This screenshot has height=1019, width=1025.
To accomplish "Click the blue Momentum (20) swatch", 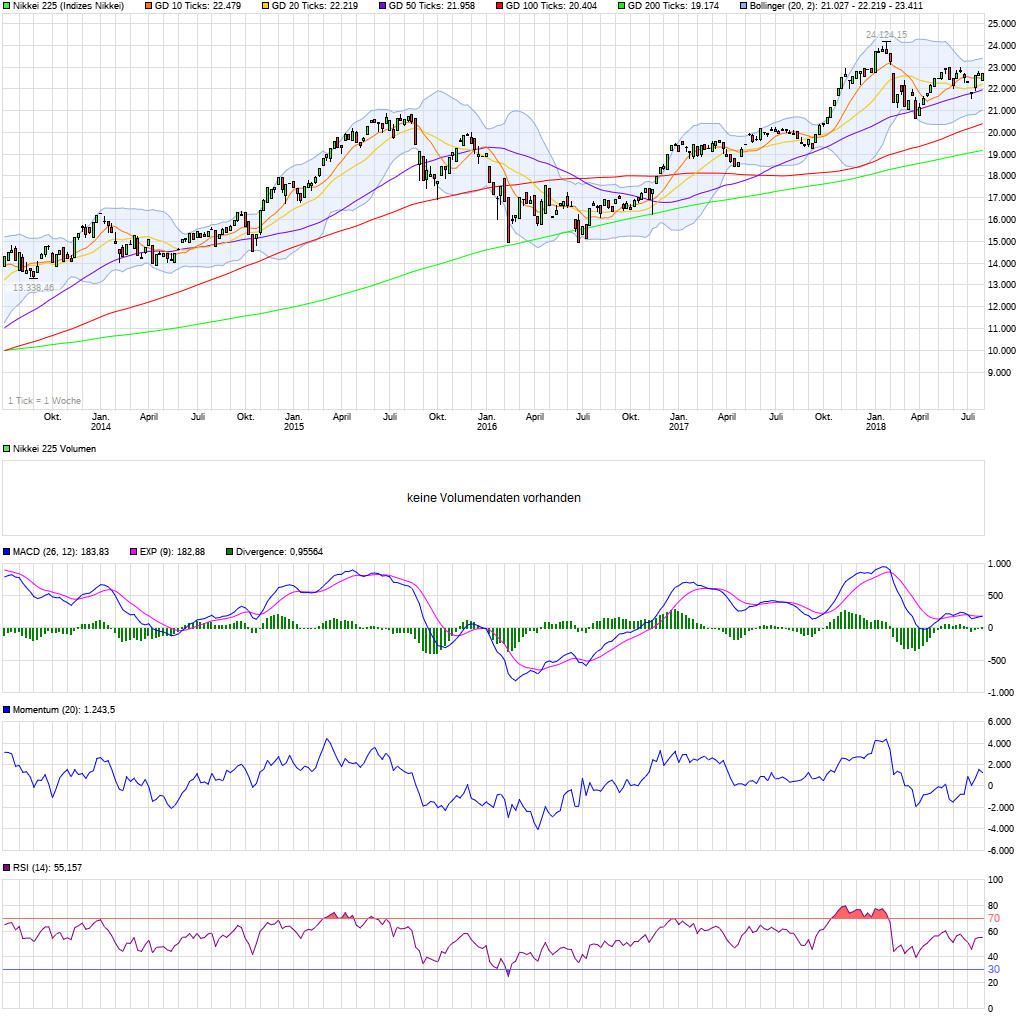I will [7, 710].
